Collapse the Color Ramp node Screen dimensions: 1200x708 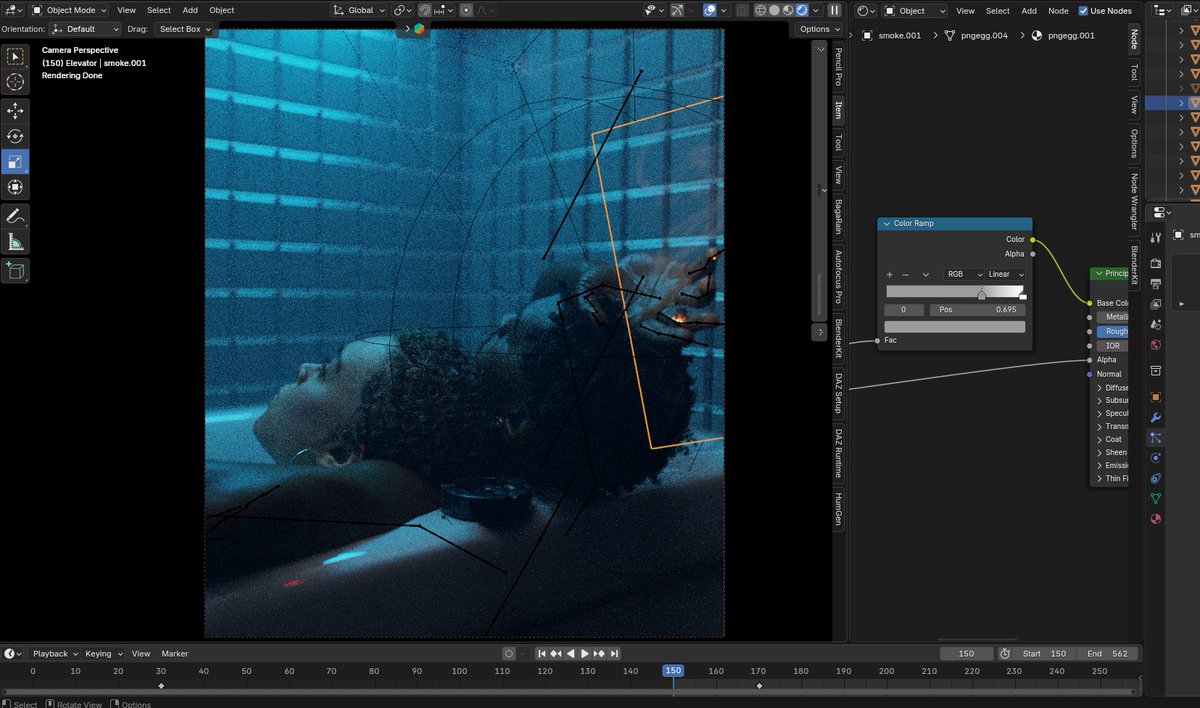point(886,224)
